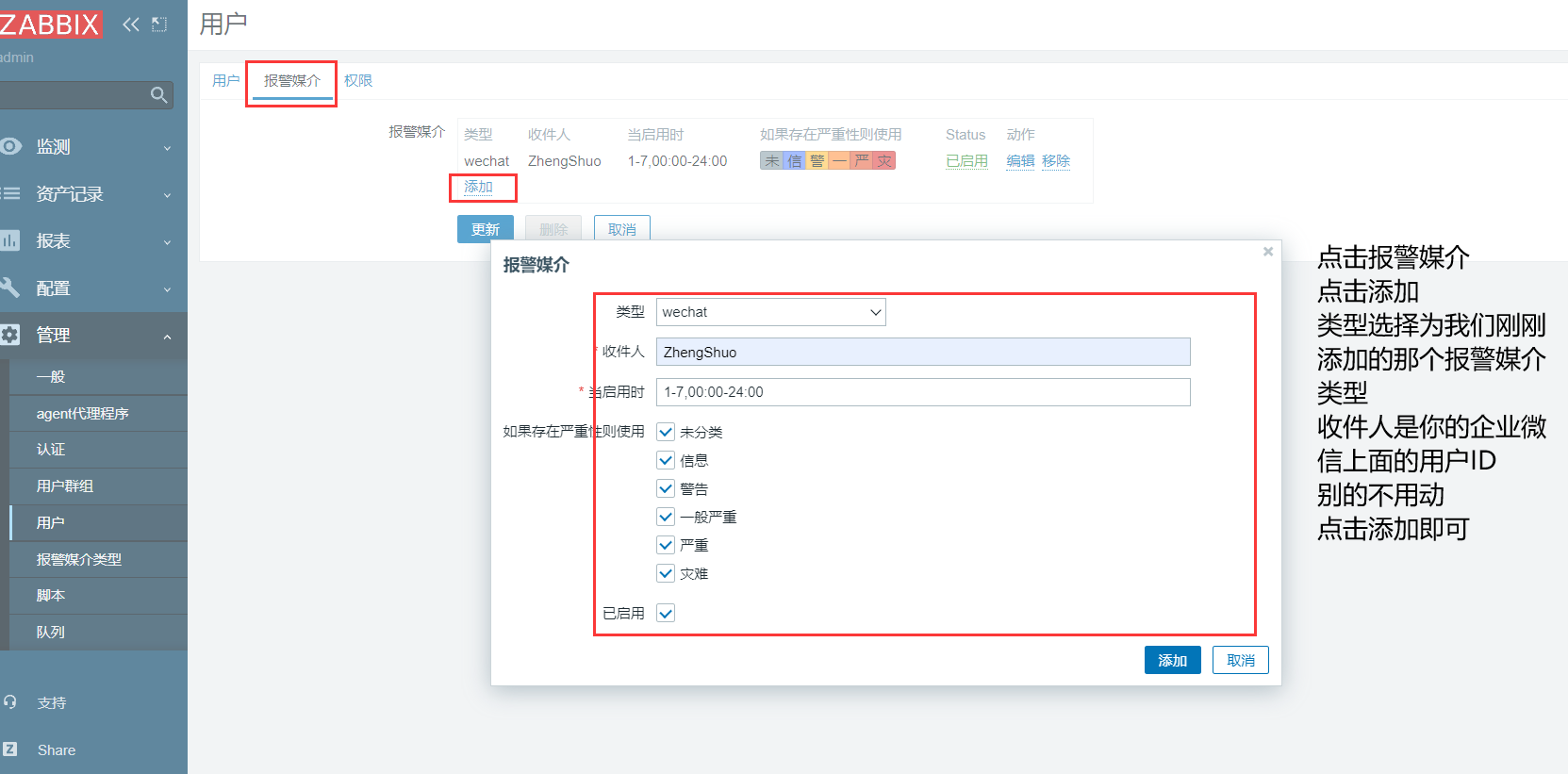Uncheck the 一般严重 severity checkbox
Screen dimensions: 1568x774
666,517
